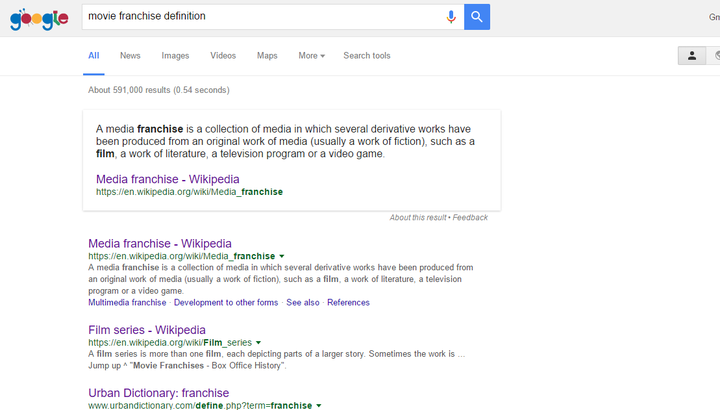Screen dimensions: 720x410
Task: Click About 591,000 results text
Action: [159, 90]
